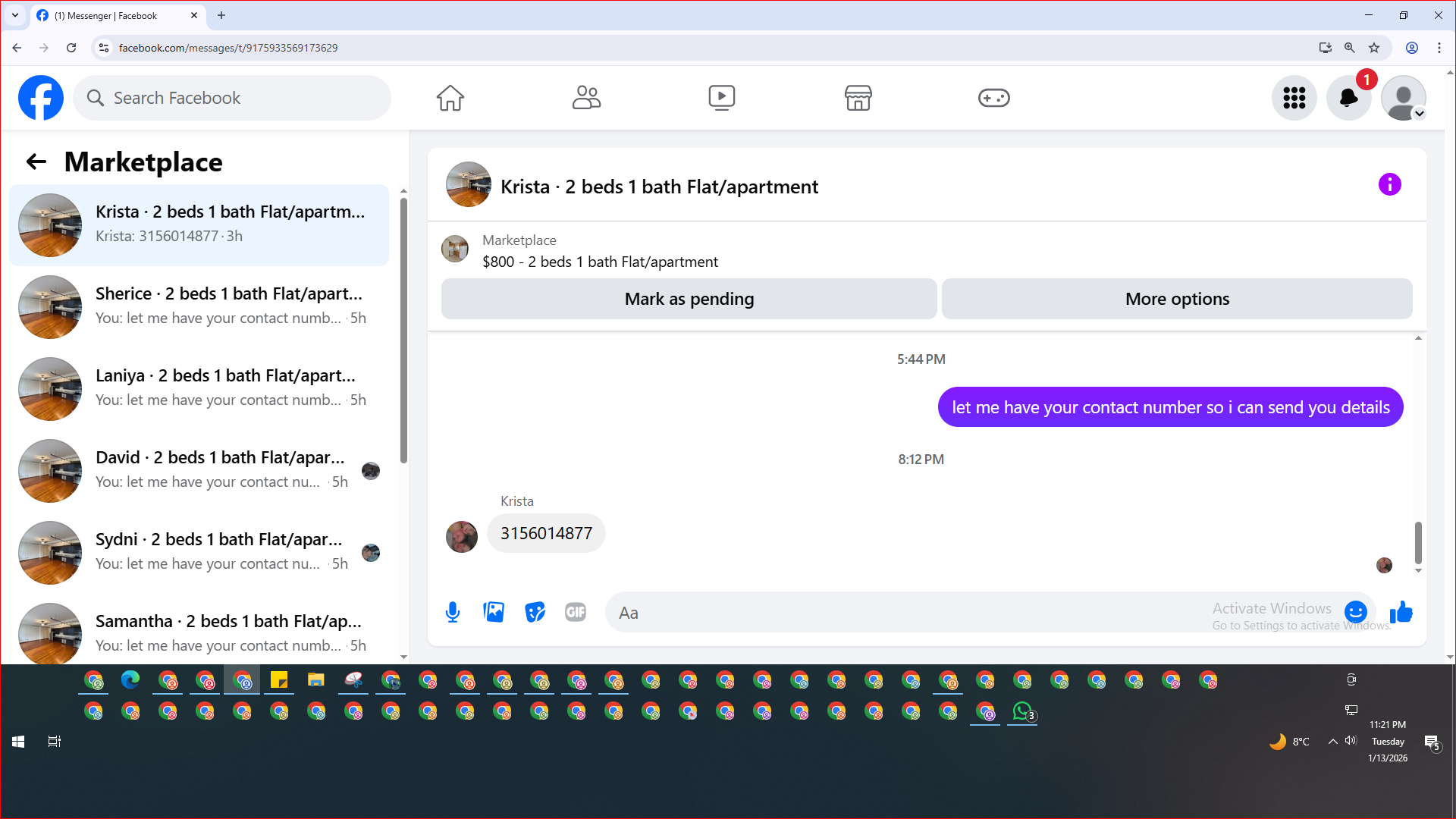Click the More options button

tap(1177, 299)
